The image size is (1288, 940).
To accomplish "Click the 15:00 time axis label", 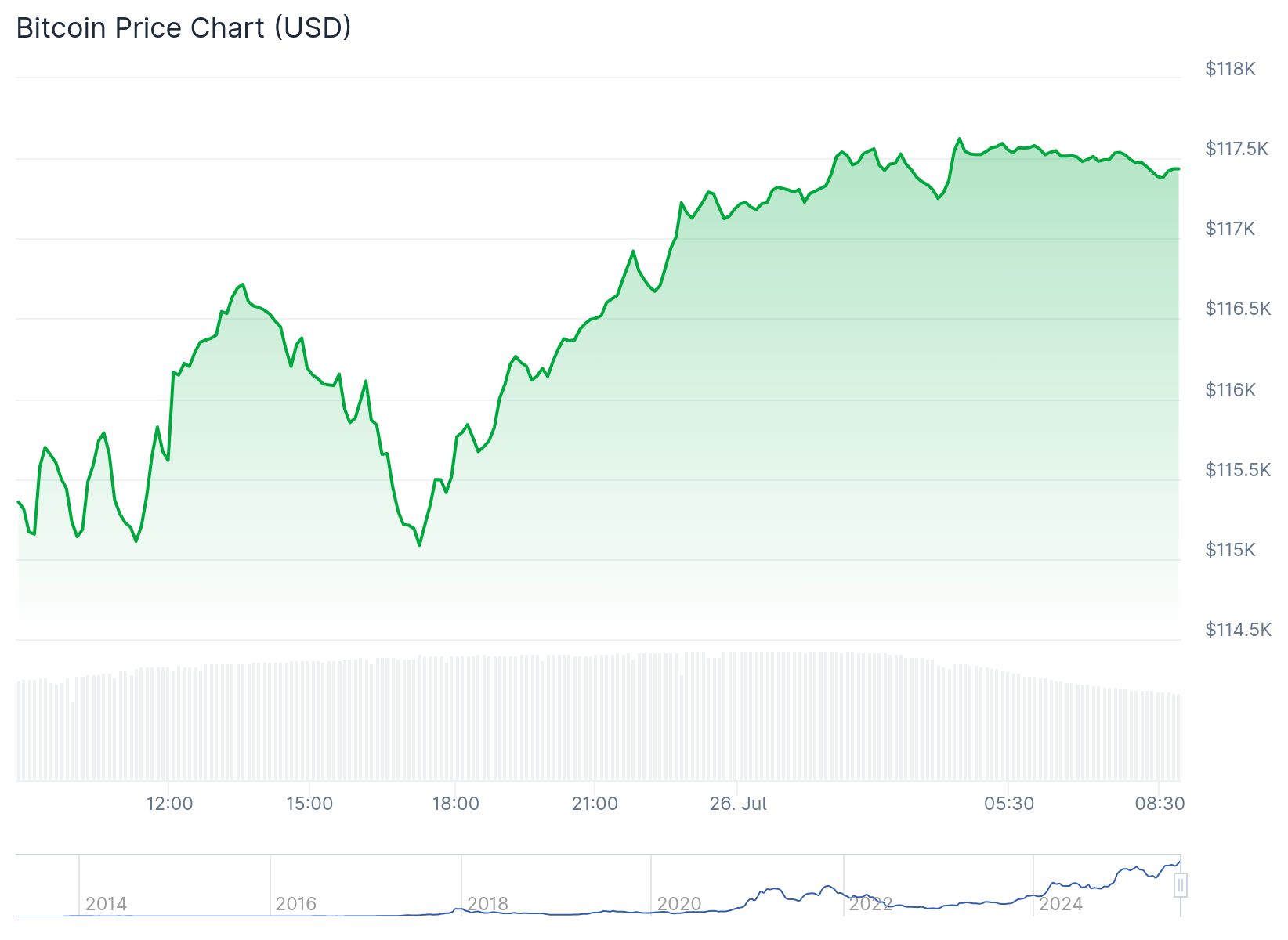I will [309, 804].
